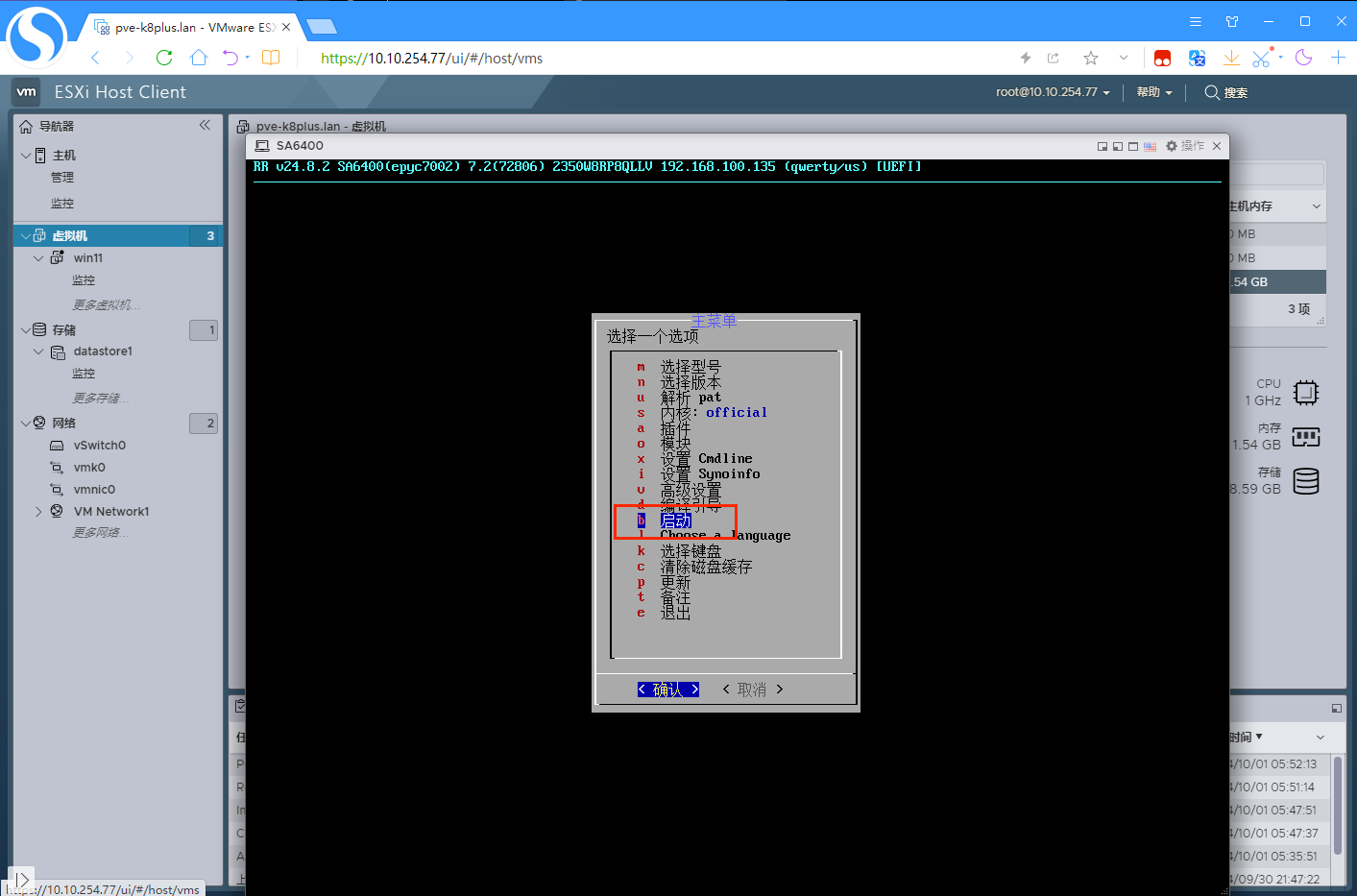Click the search magnifier 搜索

(1225, 92)
